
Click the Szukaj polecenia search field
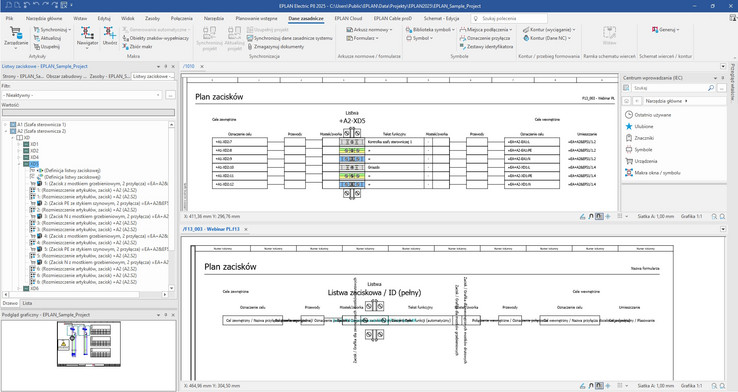[x=509, y=18]
